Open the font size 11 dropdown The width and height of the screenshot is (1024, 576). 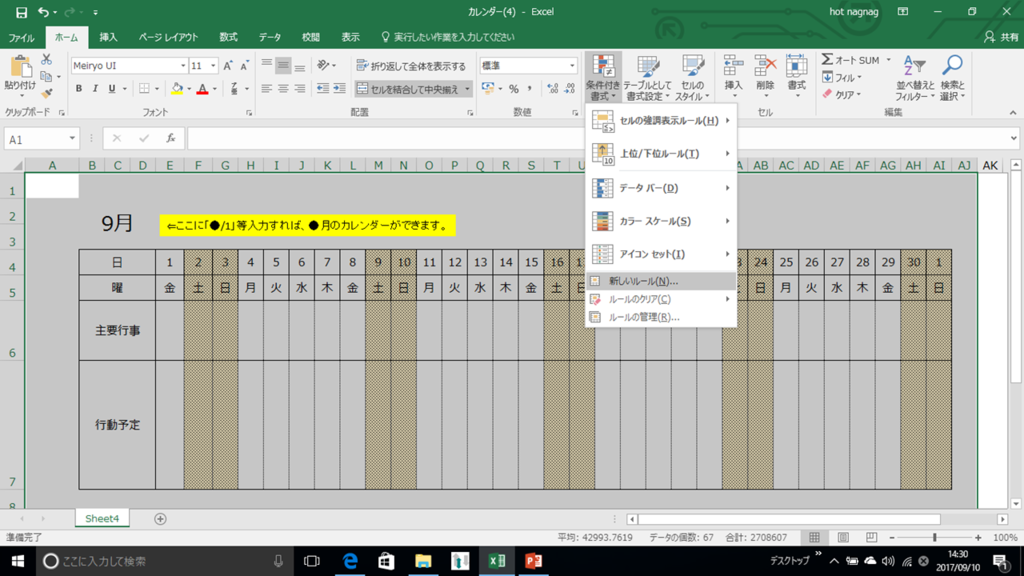213,65
